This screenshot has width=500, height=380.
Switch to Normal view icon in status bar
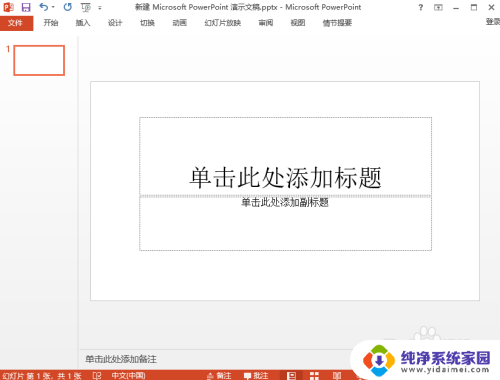point(292,376)
